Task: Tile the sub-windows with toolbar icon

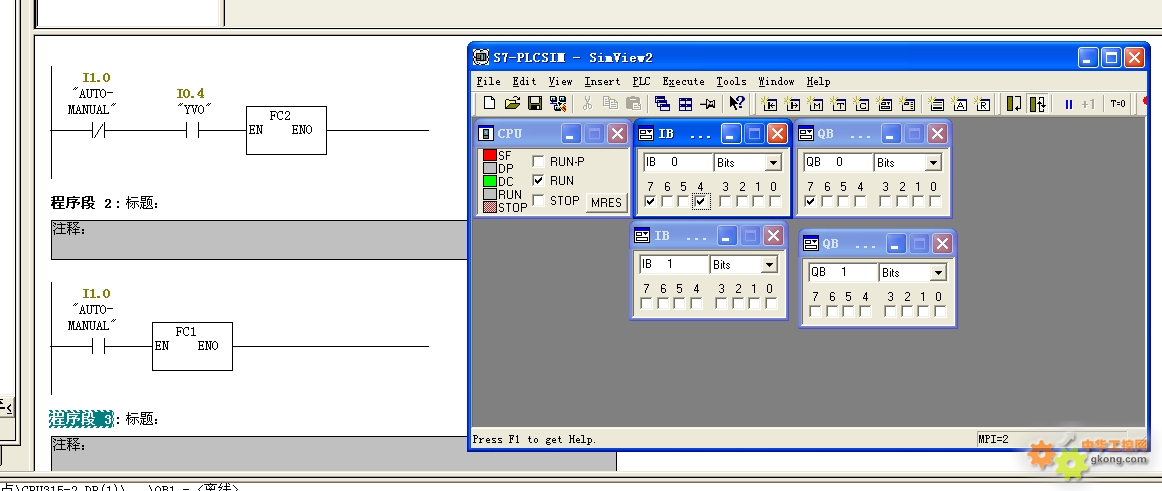Action: tap(686, 104)
